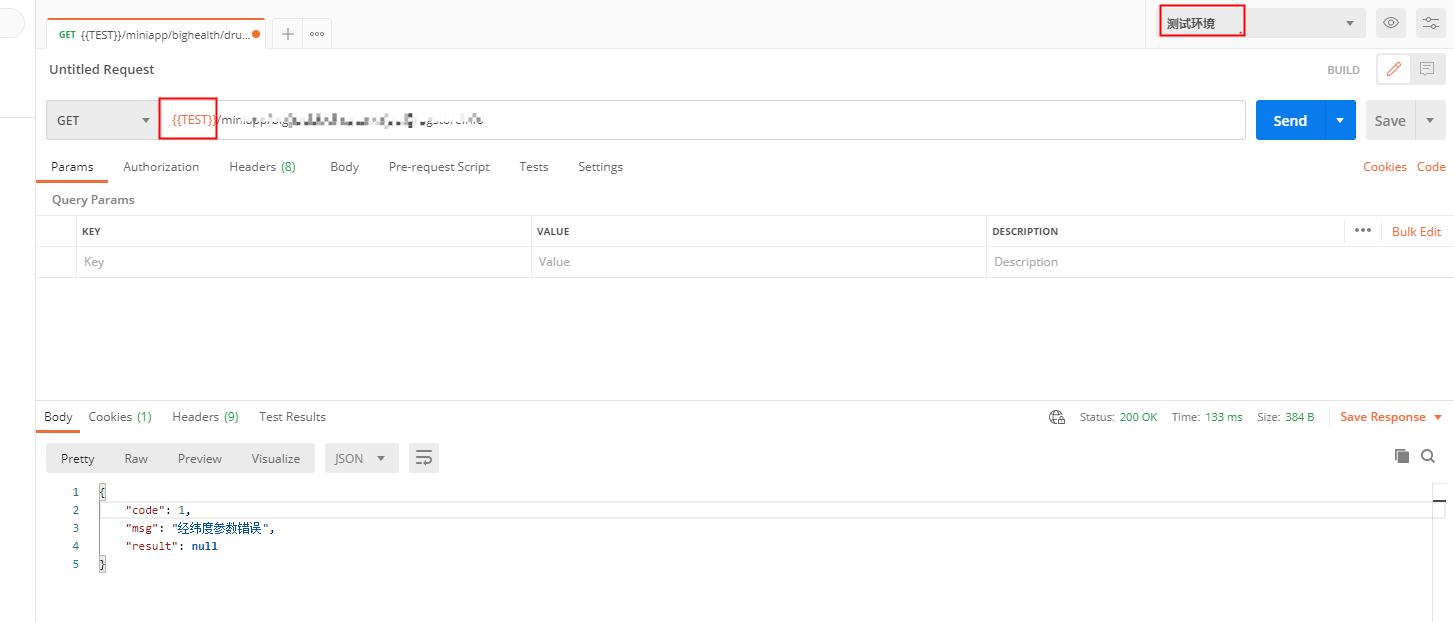Toggle response line wrap icon

point(424,458)
